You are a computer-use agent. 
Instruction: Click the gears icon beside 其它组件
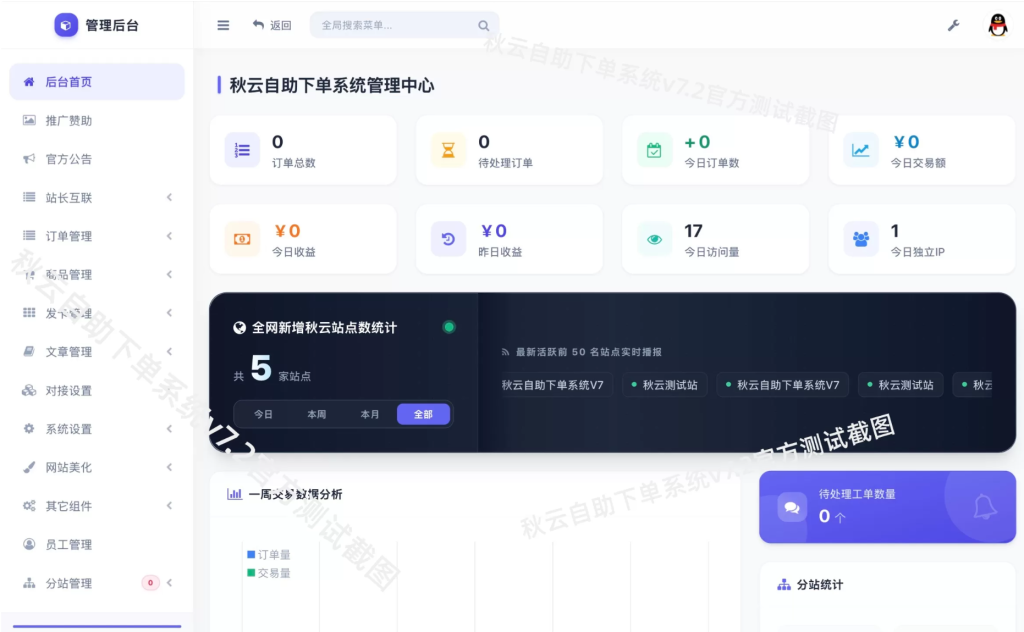coord(29,505)
